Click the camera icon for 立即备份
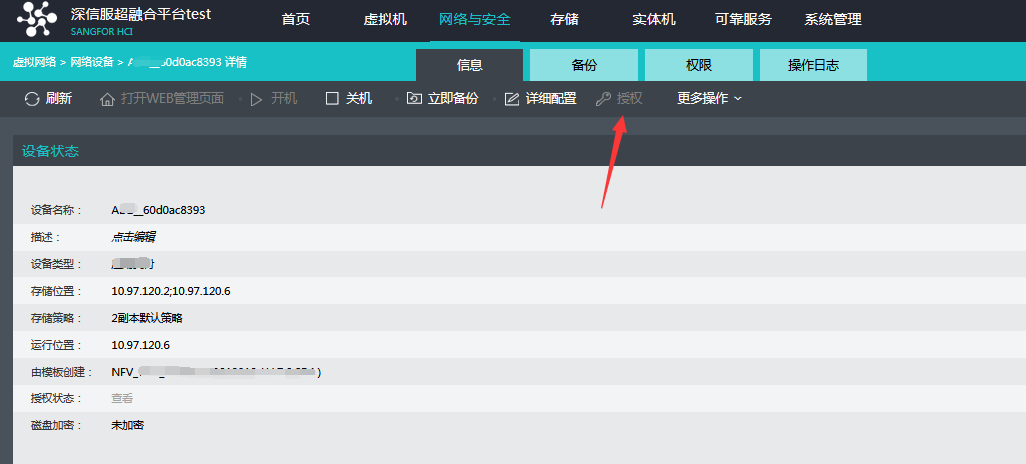 [414, 99]
